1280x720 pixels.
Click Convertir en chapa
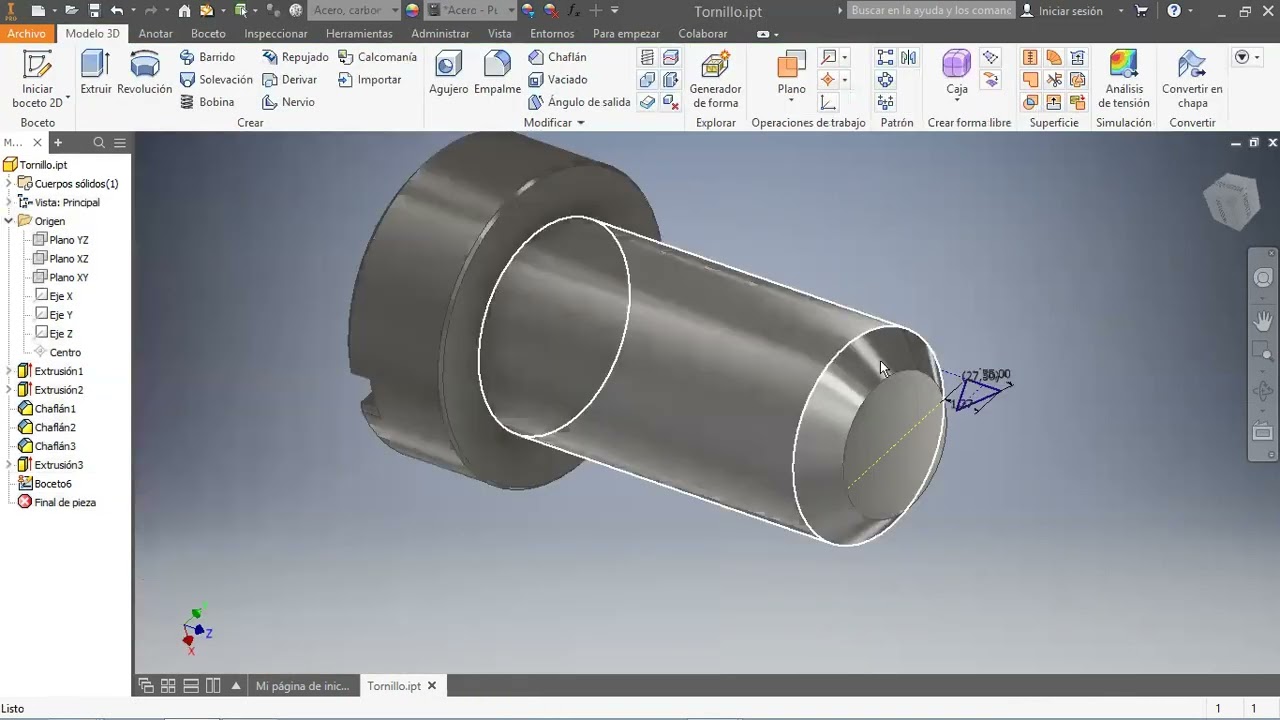1192,79
